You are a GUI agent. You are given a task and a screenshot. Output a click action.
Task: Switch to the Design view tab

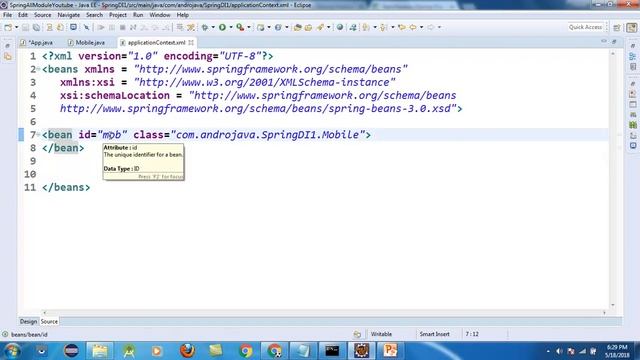[28, 322]
